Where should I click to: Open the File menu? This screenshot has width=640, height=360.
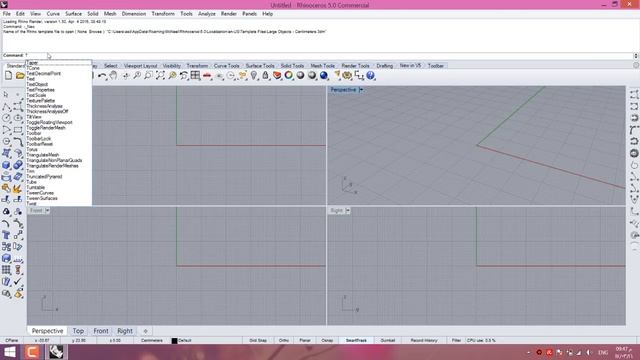pos(7,14)
